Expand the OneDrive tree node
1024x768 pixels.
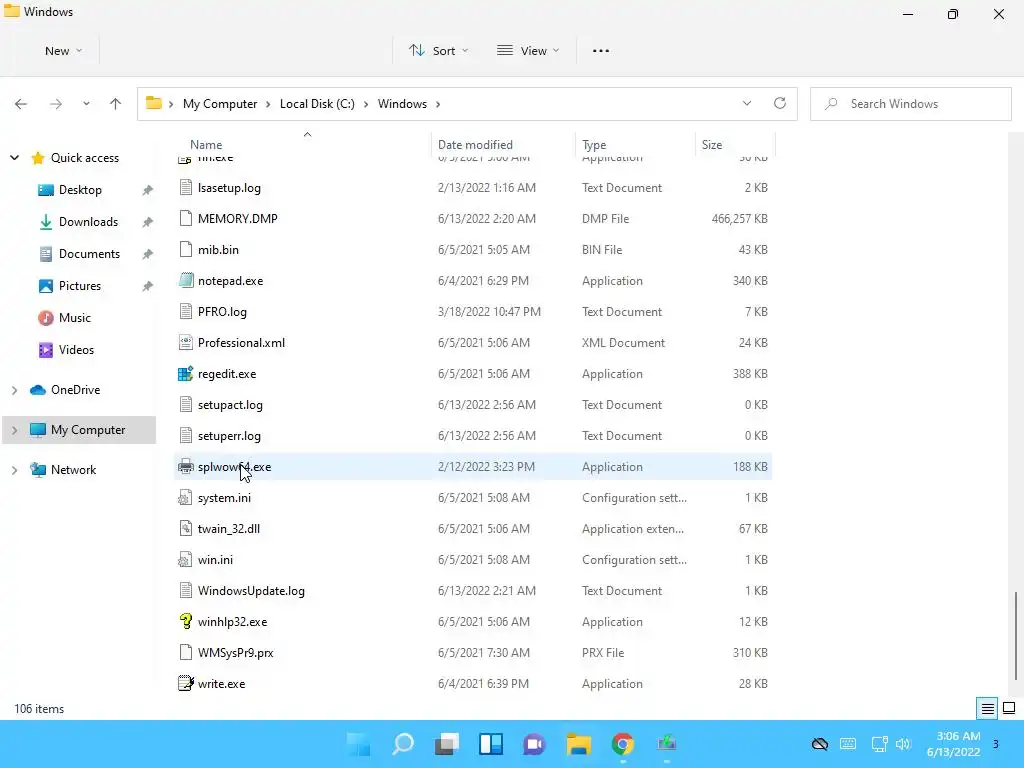(x=14, y=390)
